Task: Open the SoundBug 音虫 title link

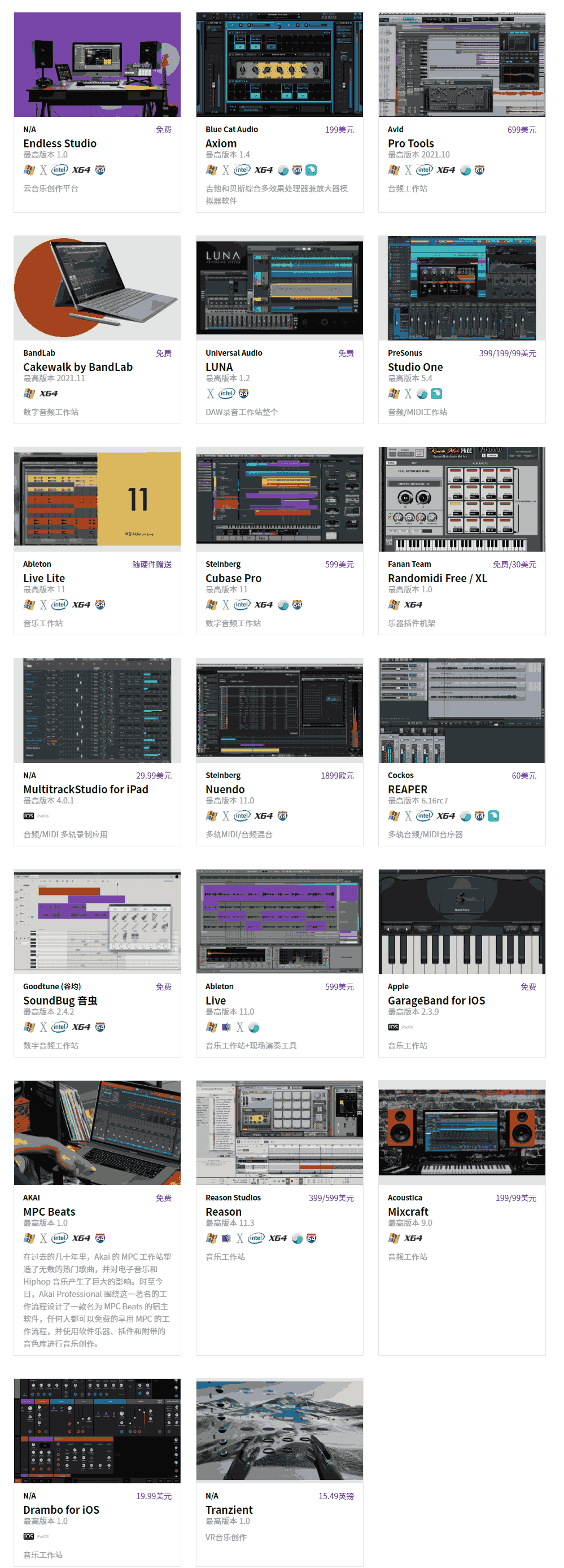Action: (60, 1001)
